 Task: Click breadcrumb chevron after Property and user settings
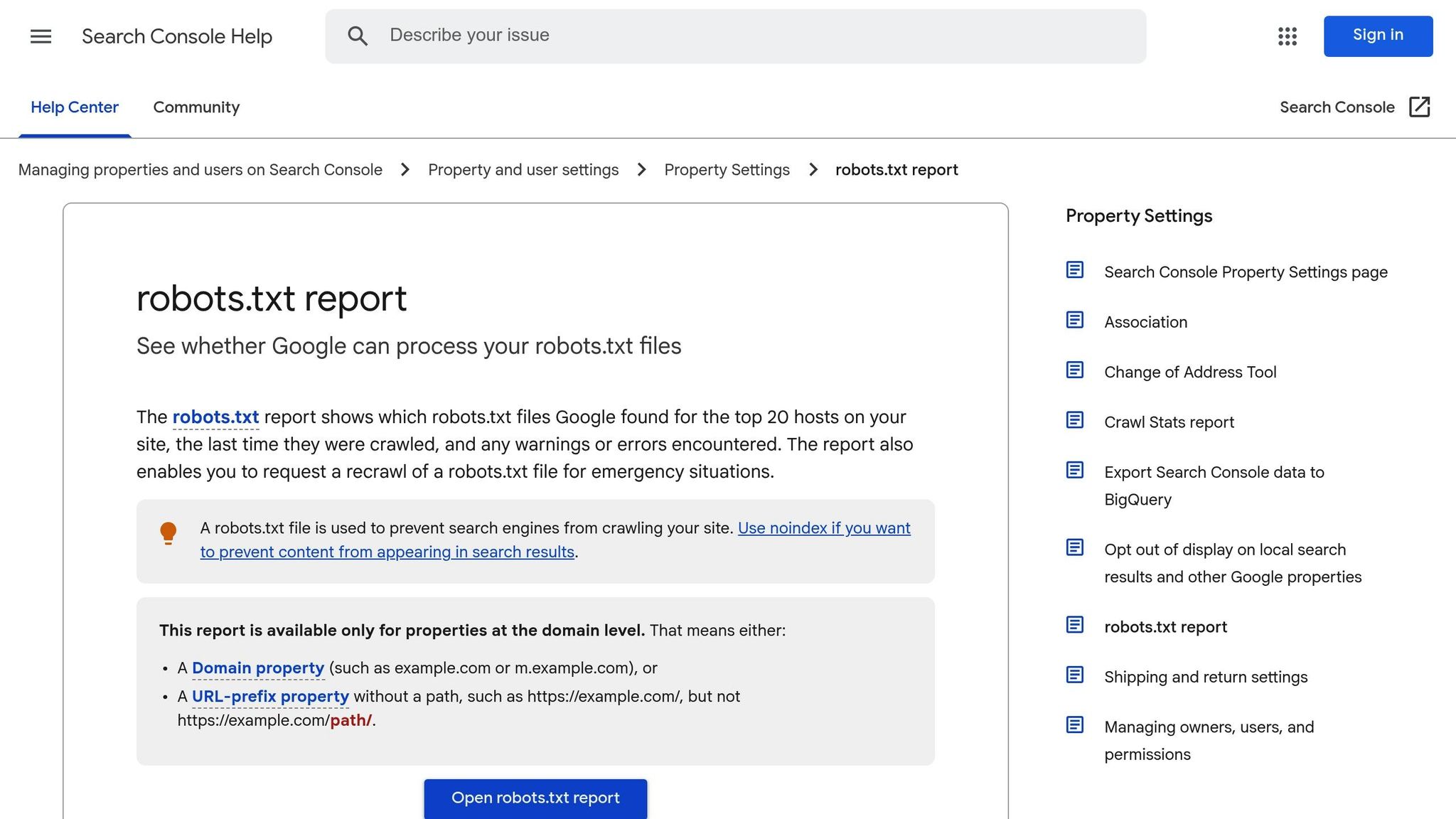(642, 170)
